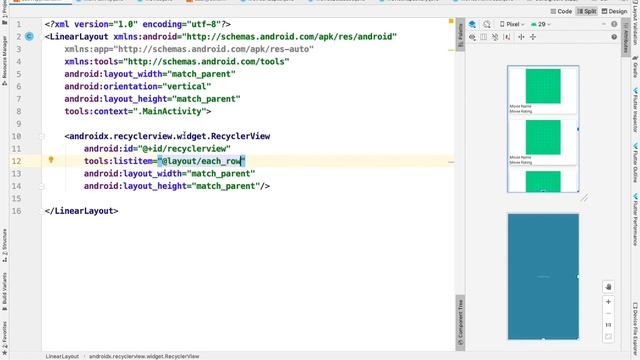The height and width of the screenshot is (360, 640).
Task: Click the "@layout/each_row" value on line 12
Action: (x=202, y=161)
